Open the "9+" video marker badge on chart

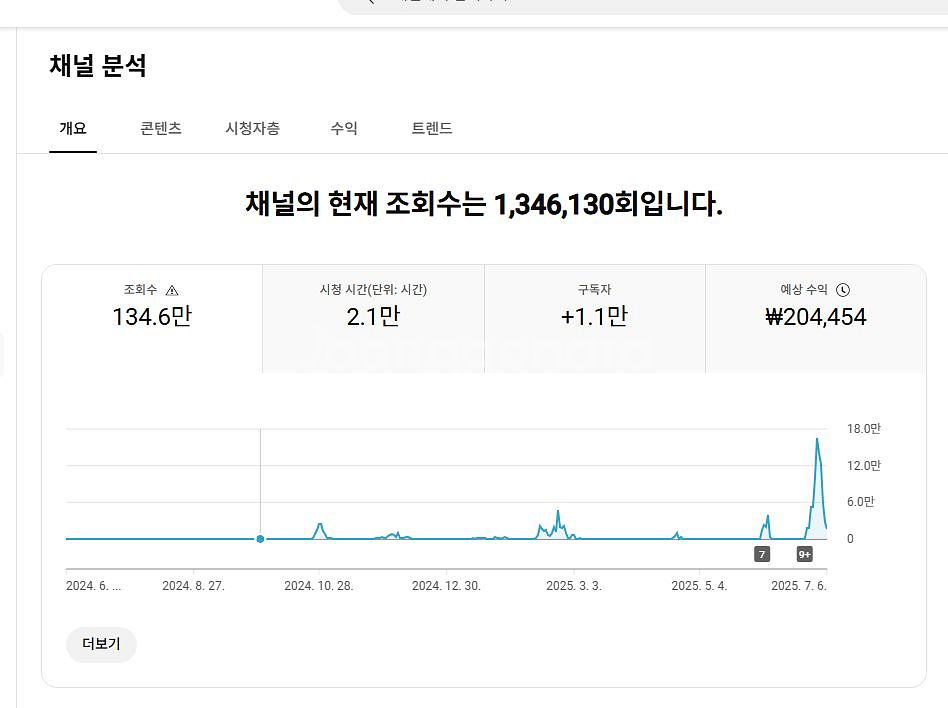(804, 554)
